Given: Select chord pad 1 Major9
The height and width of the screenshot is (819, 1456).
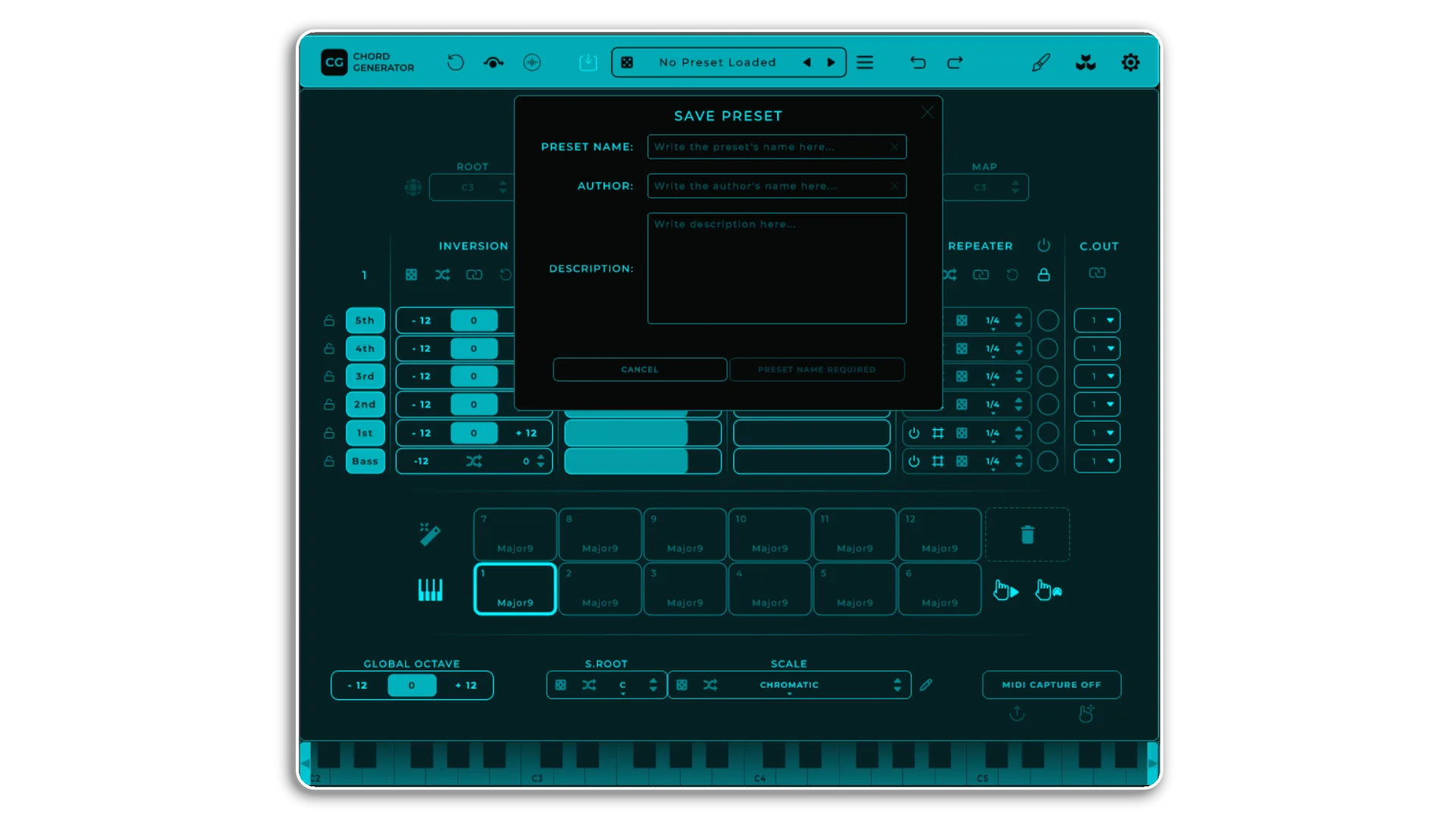Looking at the screenshot, I should (515, 589).
